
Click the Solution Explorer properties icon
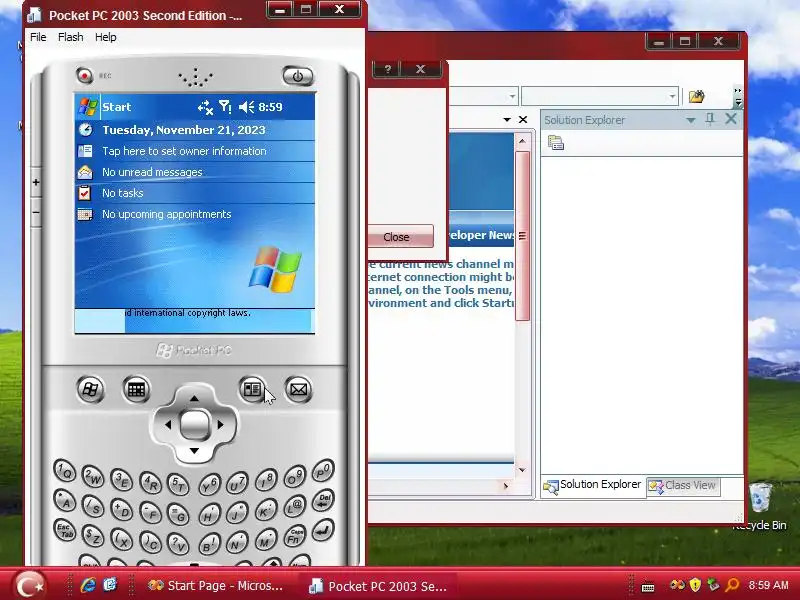click(556, 143)
